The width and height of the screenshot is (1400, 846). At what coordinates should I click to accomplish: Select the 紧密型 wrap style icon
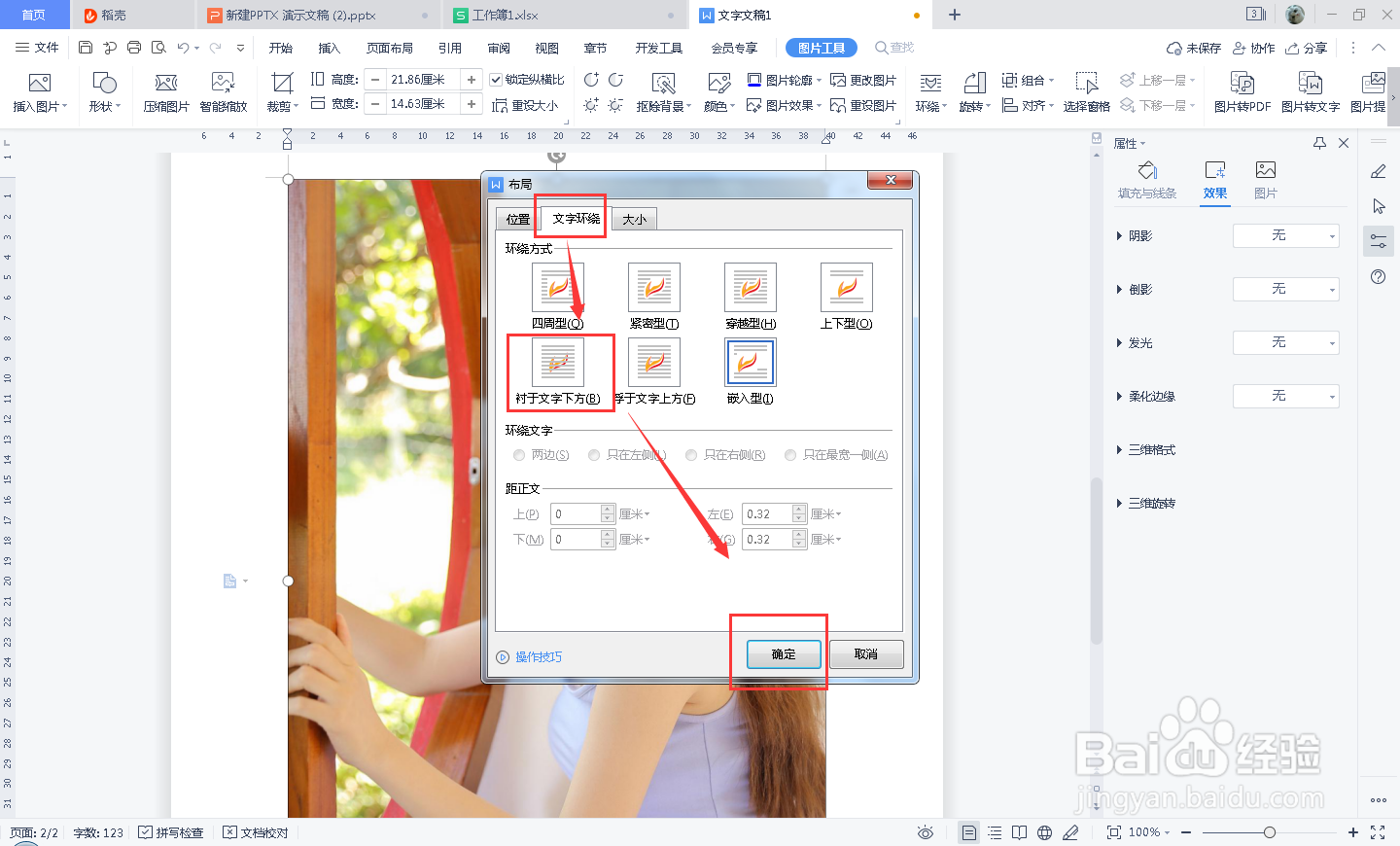coord(653,288)
